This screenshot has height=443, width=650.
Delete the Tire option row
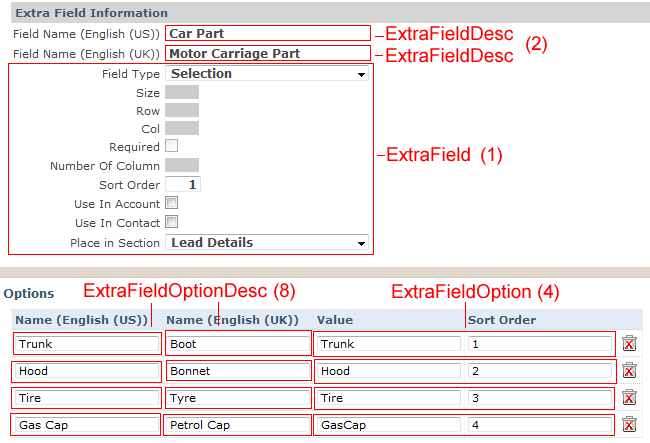(x=629, y=397)
